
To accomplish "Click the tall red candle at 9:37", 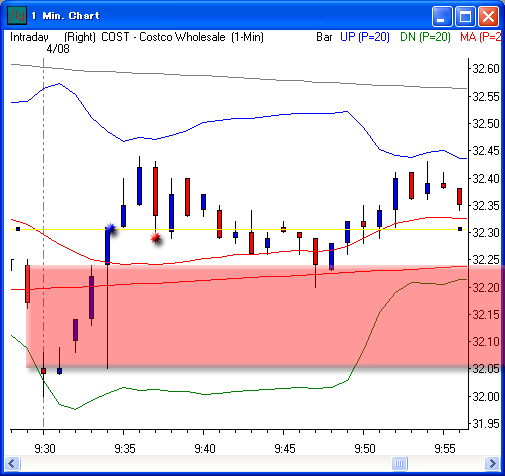I will point(155,191).
